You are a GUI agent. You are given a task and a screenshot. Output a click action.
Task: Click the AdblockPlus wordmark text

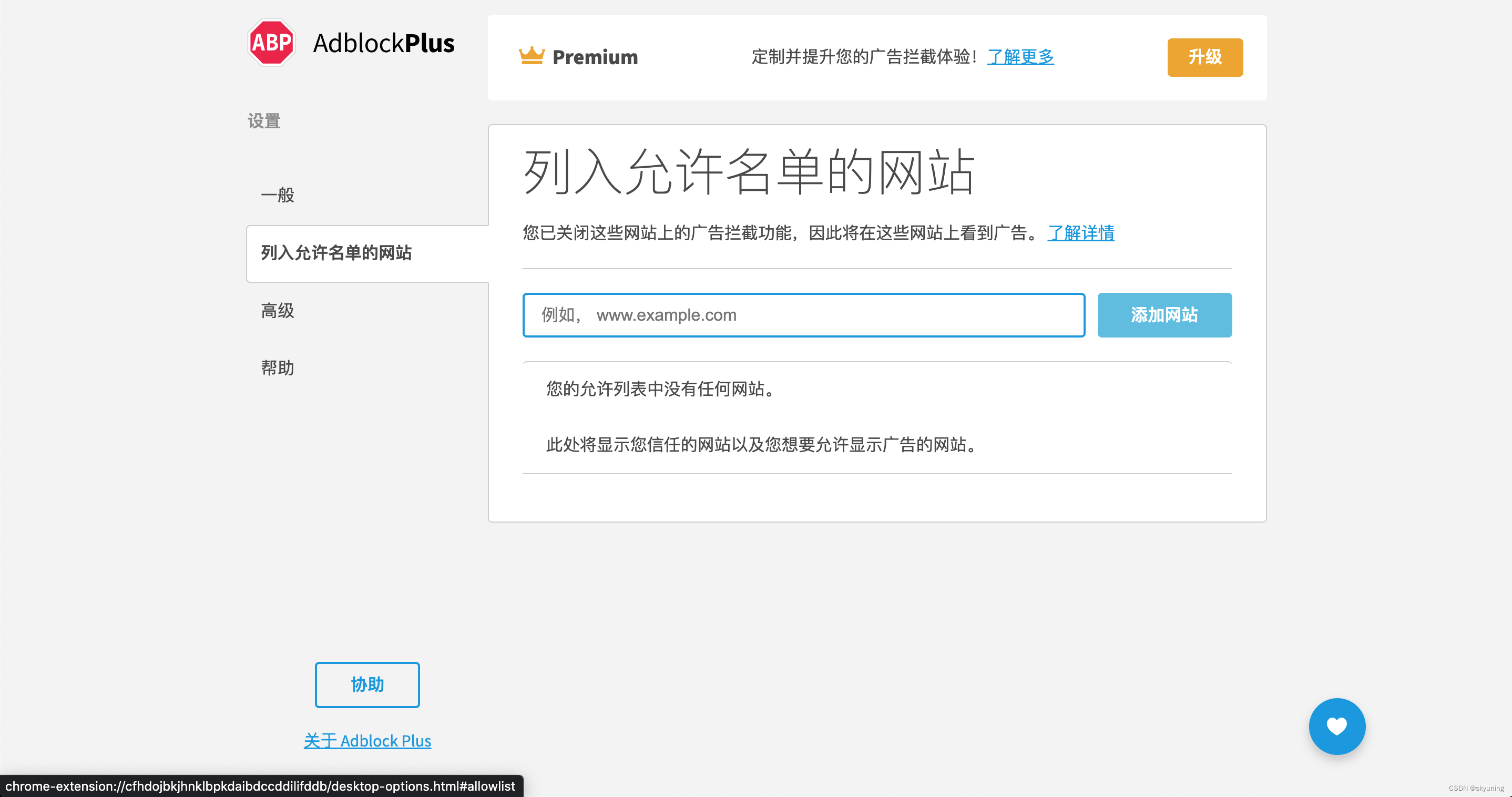pyautogui.click(x=384, y=44)
